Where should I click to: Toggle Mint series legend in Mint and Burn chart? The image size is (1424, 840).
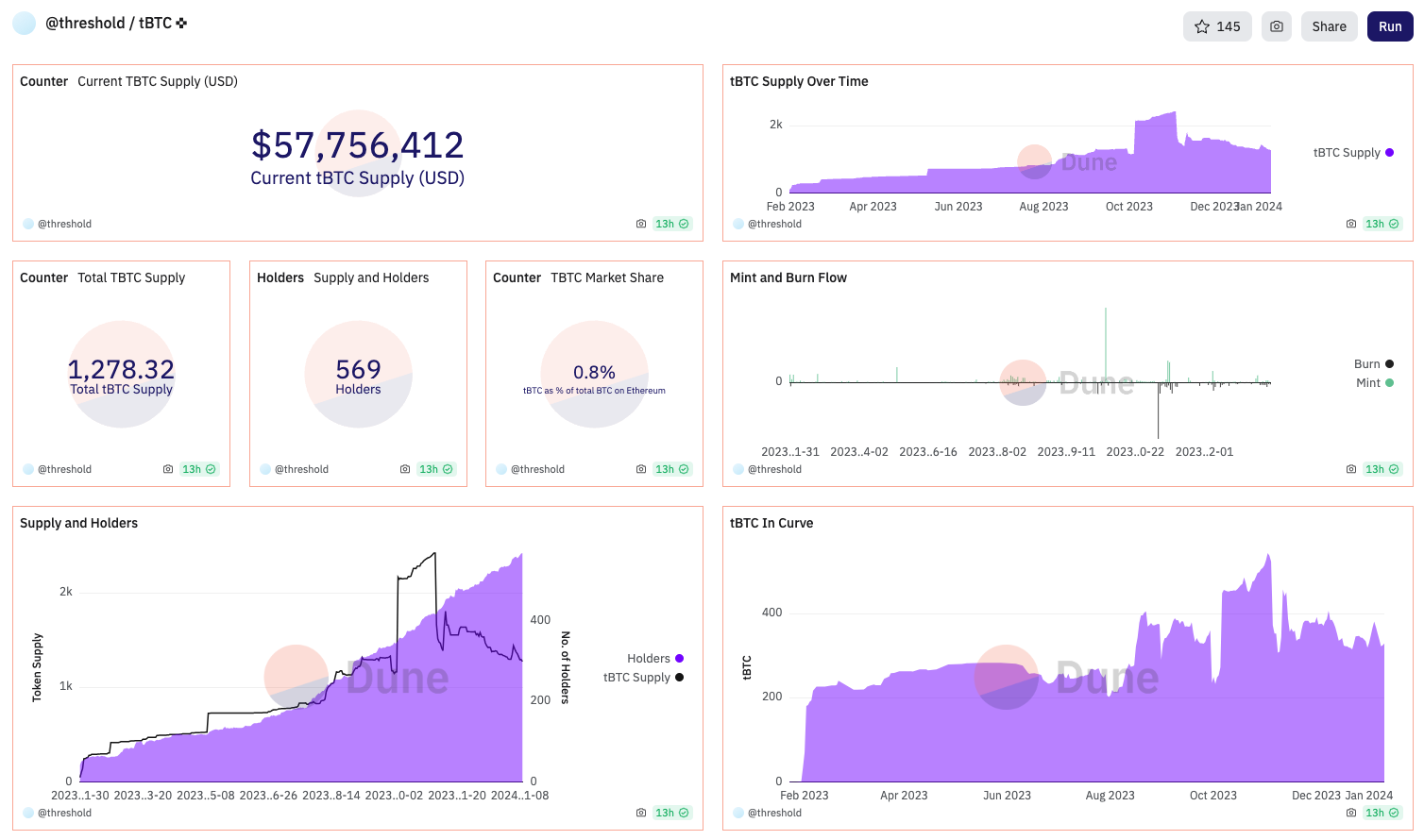point(1375,382)
